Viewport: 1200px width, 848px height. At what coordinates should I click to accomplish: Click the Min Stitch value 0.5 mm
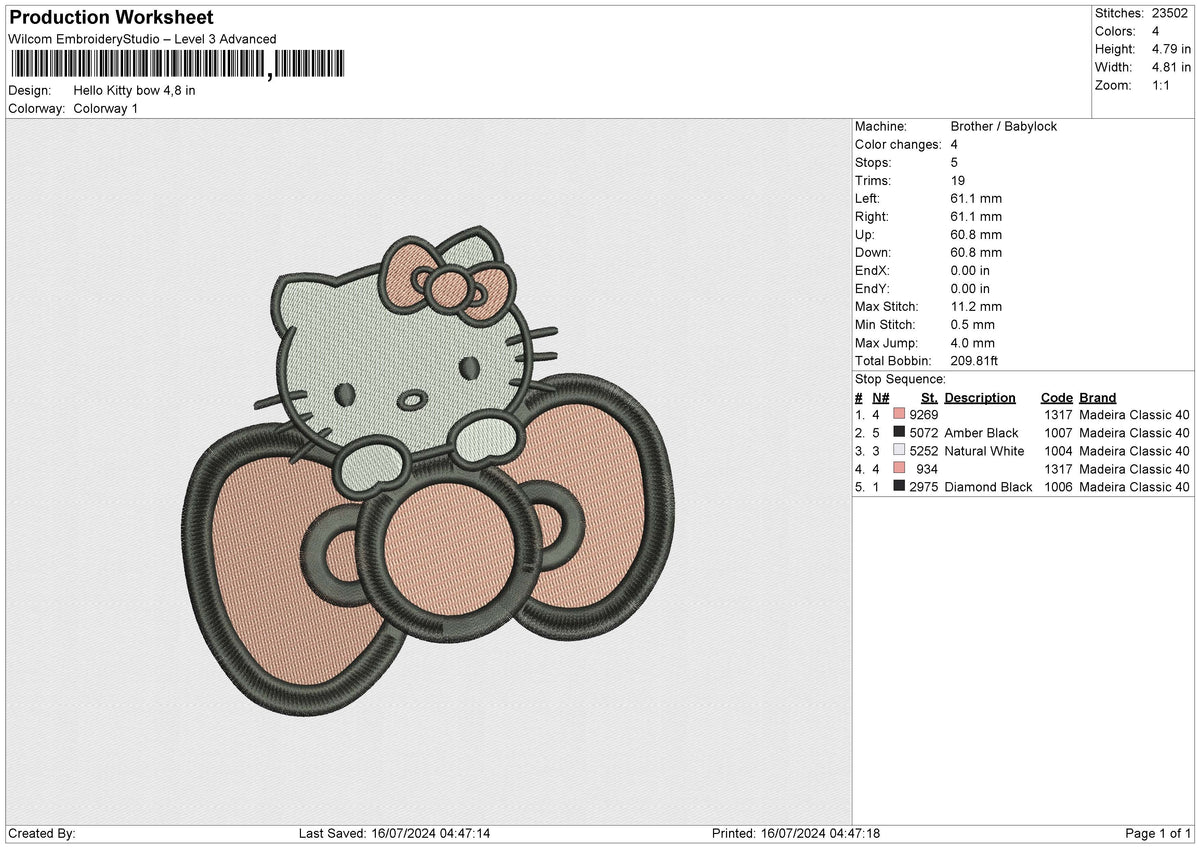[x=973, y=324]
